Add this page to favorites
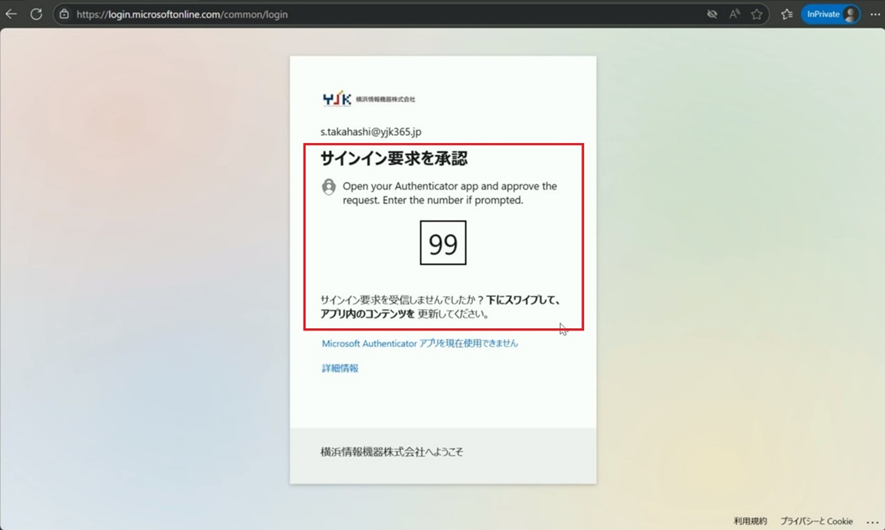Viewport: 885px width, 530px height. (757, 15)
